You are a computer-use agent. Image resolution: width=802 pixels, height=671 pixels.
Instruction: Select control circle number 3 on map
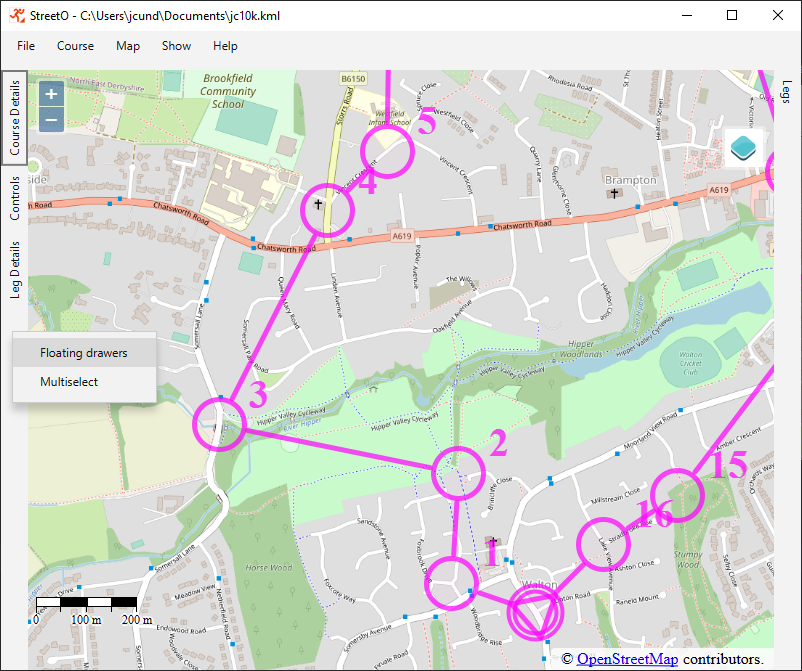[x=220, y=423]
